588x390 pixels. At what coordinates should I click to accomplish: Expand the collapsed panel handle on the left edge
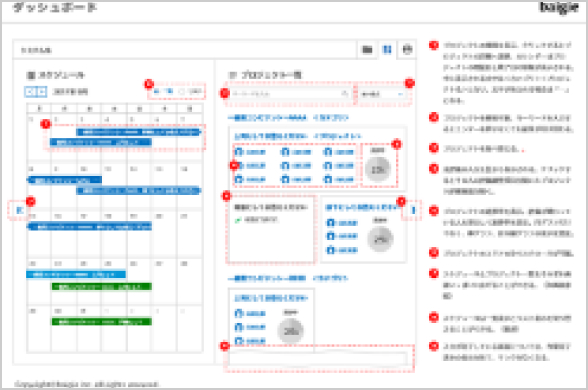coord(19,210)
